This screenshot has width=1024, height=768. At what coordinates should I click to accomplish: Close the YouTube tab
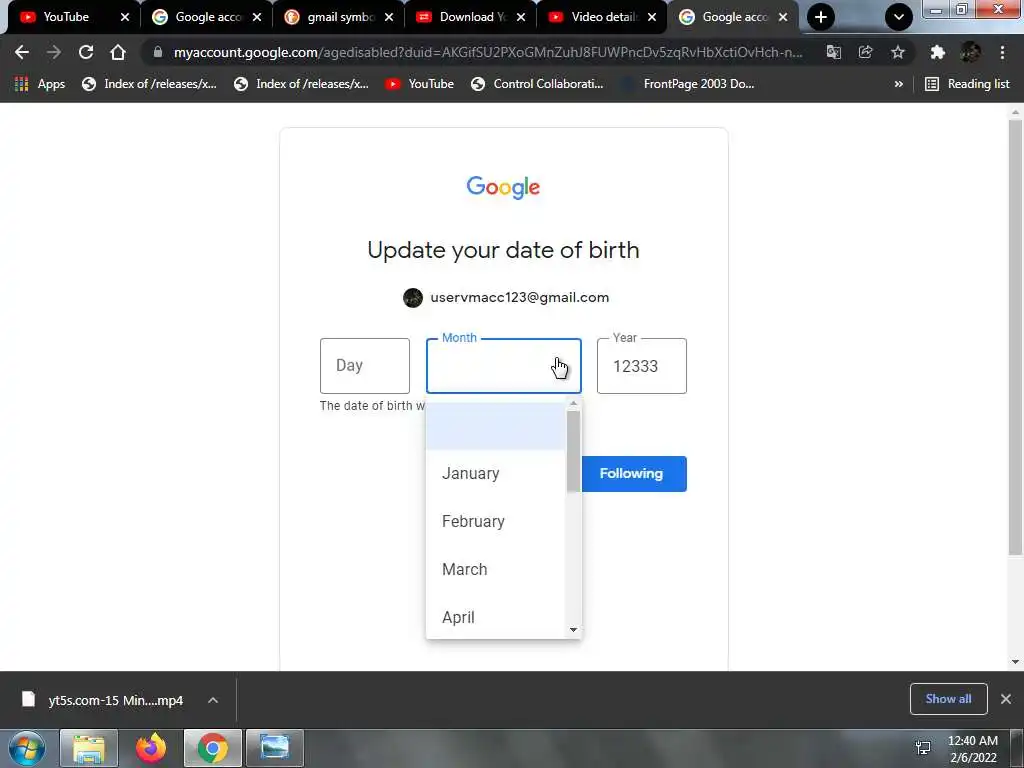coord(125,17)
